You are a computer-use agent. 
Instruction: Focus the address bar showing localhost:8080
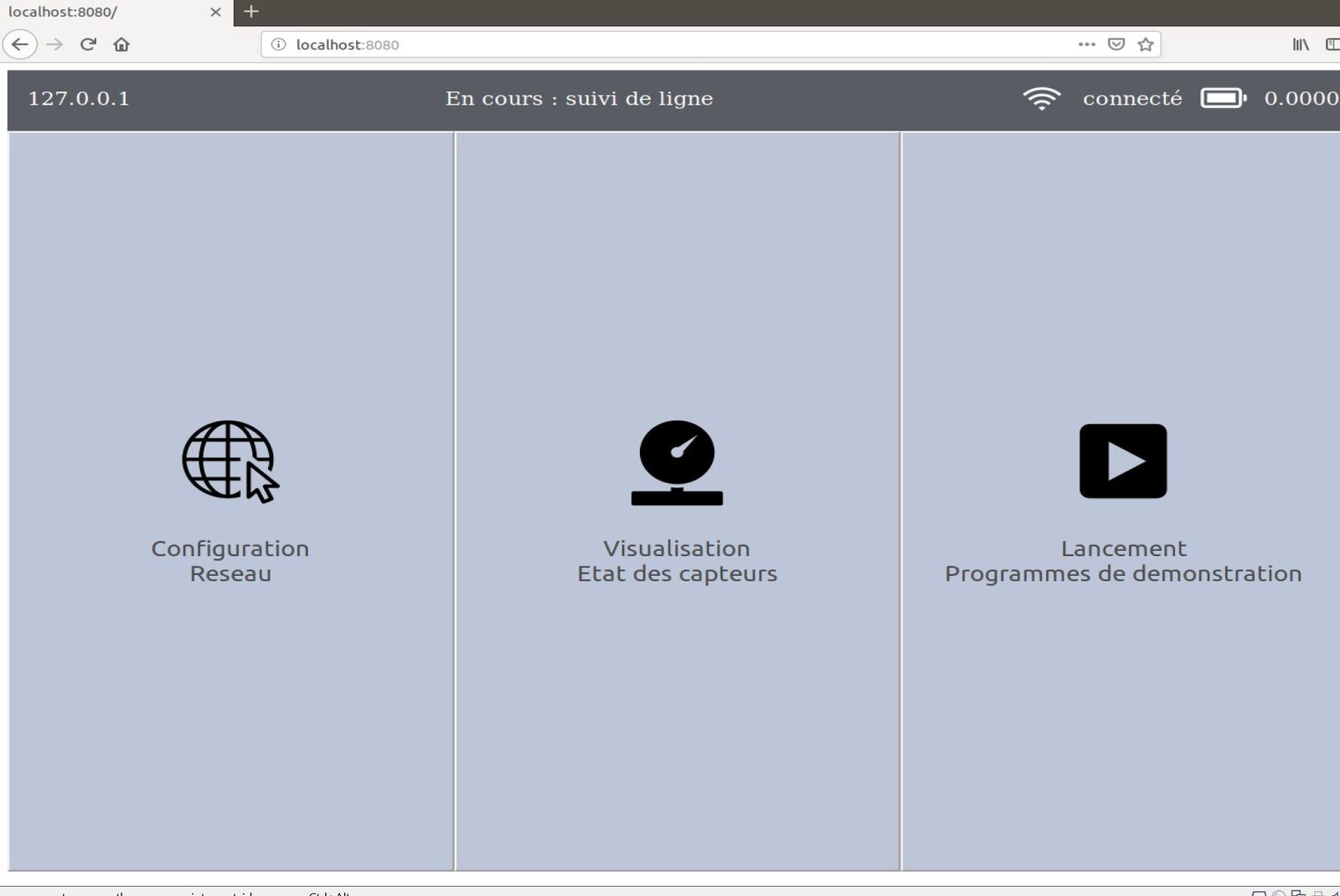(670, 44)
